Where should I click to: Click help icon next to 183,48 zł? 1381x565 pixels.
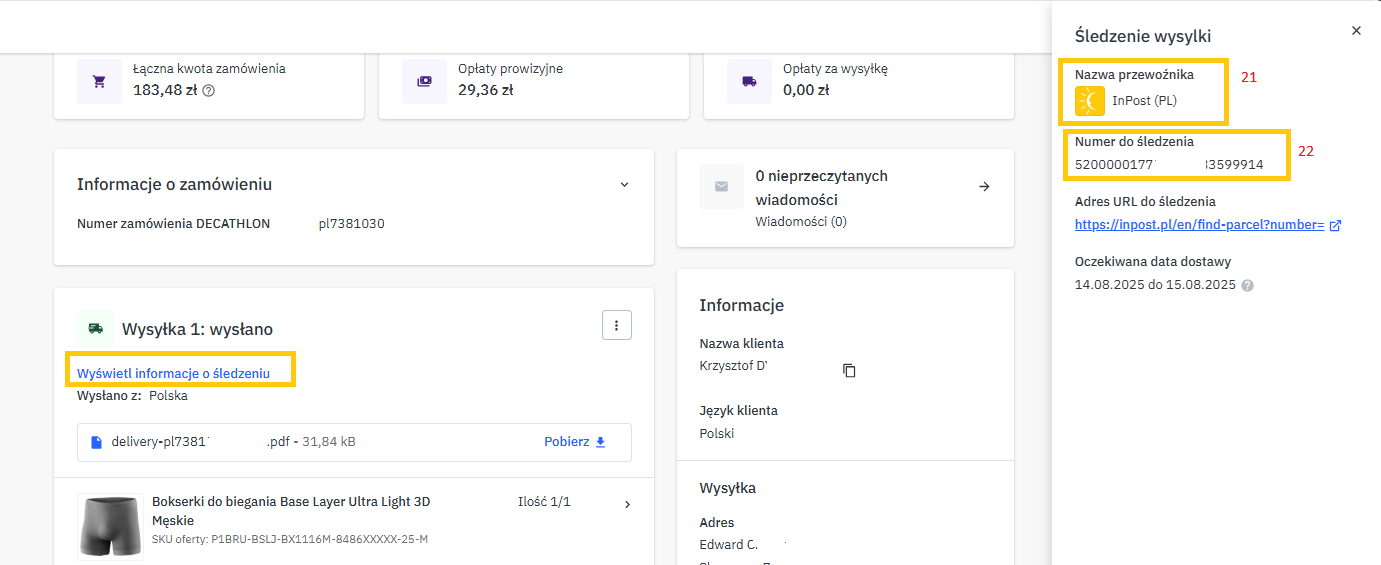tap(209, 90)
